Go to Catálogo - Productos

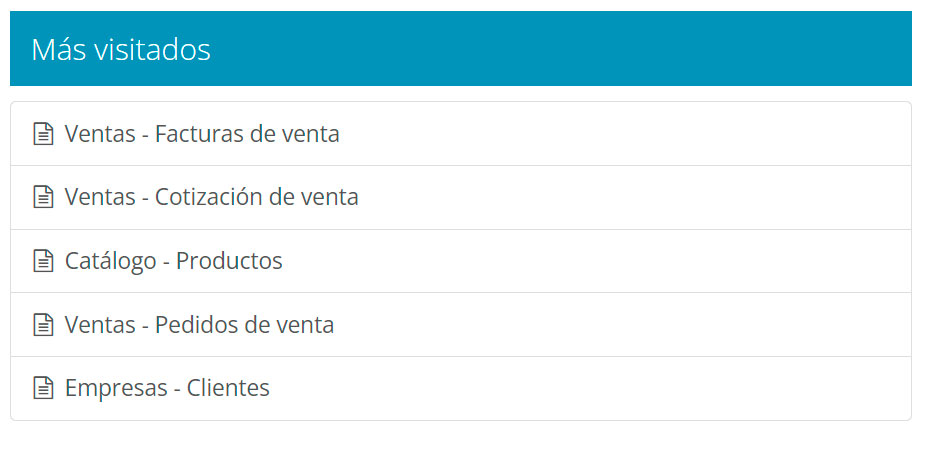[x=173, y=262]
